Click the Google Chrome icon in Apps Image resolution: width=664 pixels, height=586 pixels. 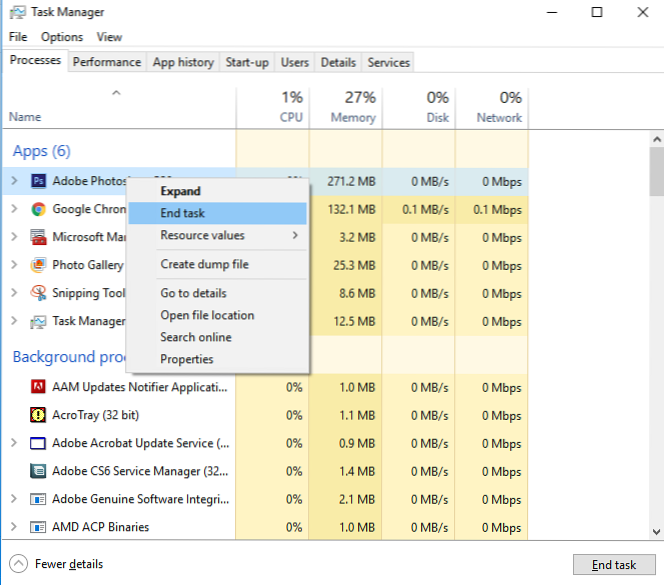39,209
